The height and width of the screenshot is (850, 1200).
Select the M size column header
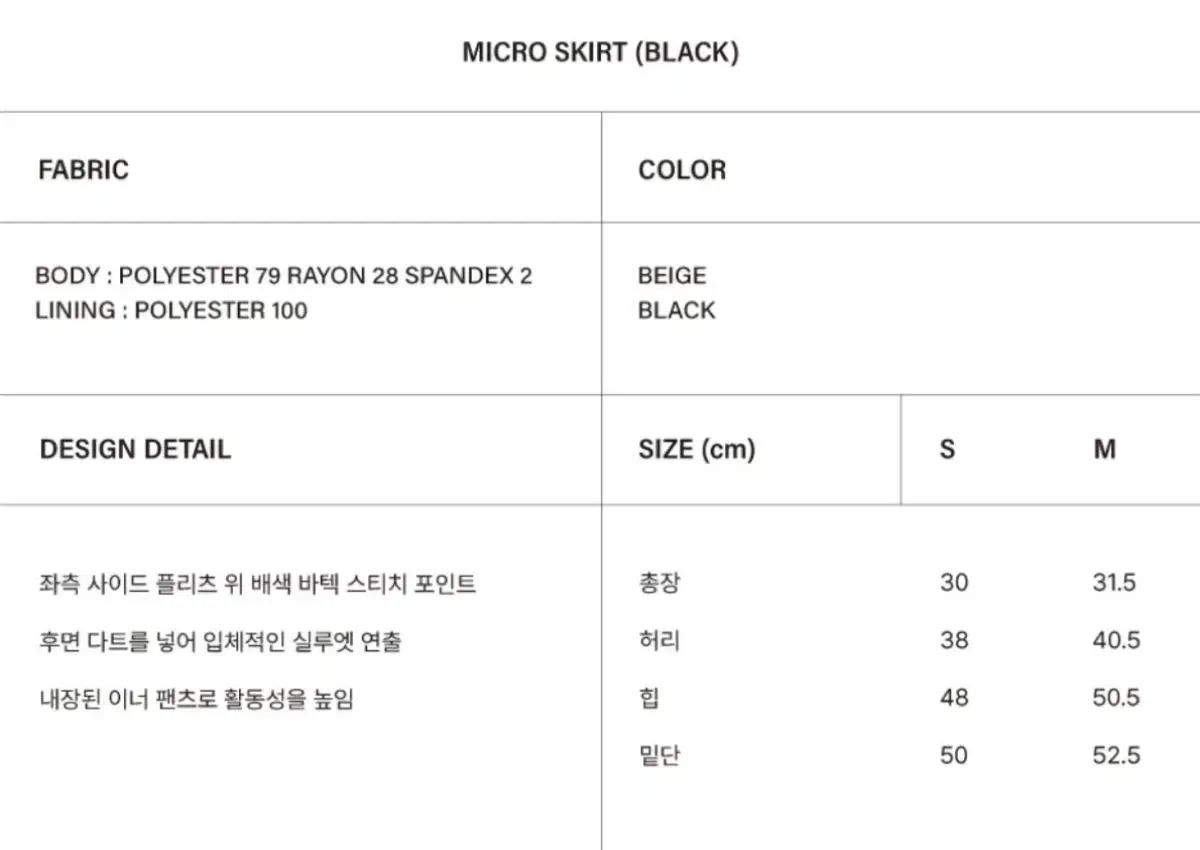(1104, 449)
